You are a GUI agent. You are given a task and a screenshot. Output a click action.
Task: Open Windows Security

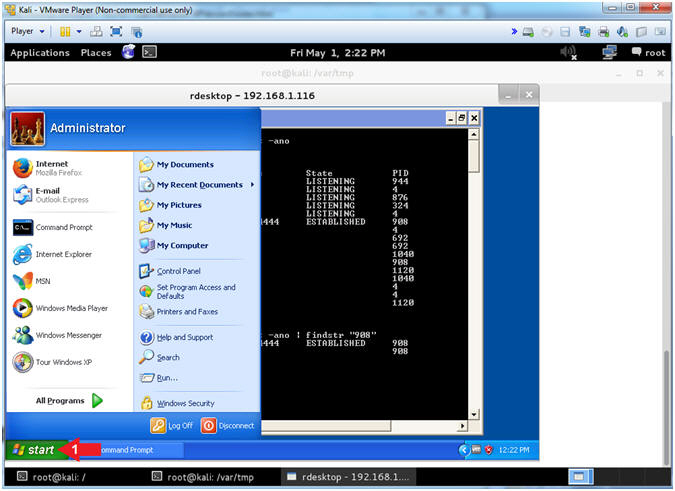(x=177, y=403)
